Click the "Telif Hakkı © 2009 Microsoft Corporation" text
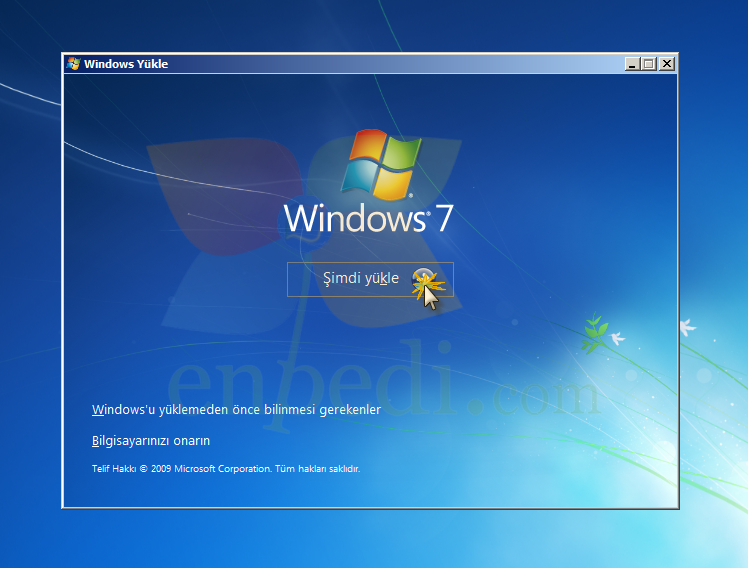The height and width of the screenshot is (568, 748). [181, 469]
